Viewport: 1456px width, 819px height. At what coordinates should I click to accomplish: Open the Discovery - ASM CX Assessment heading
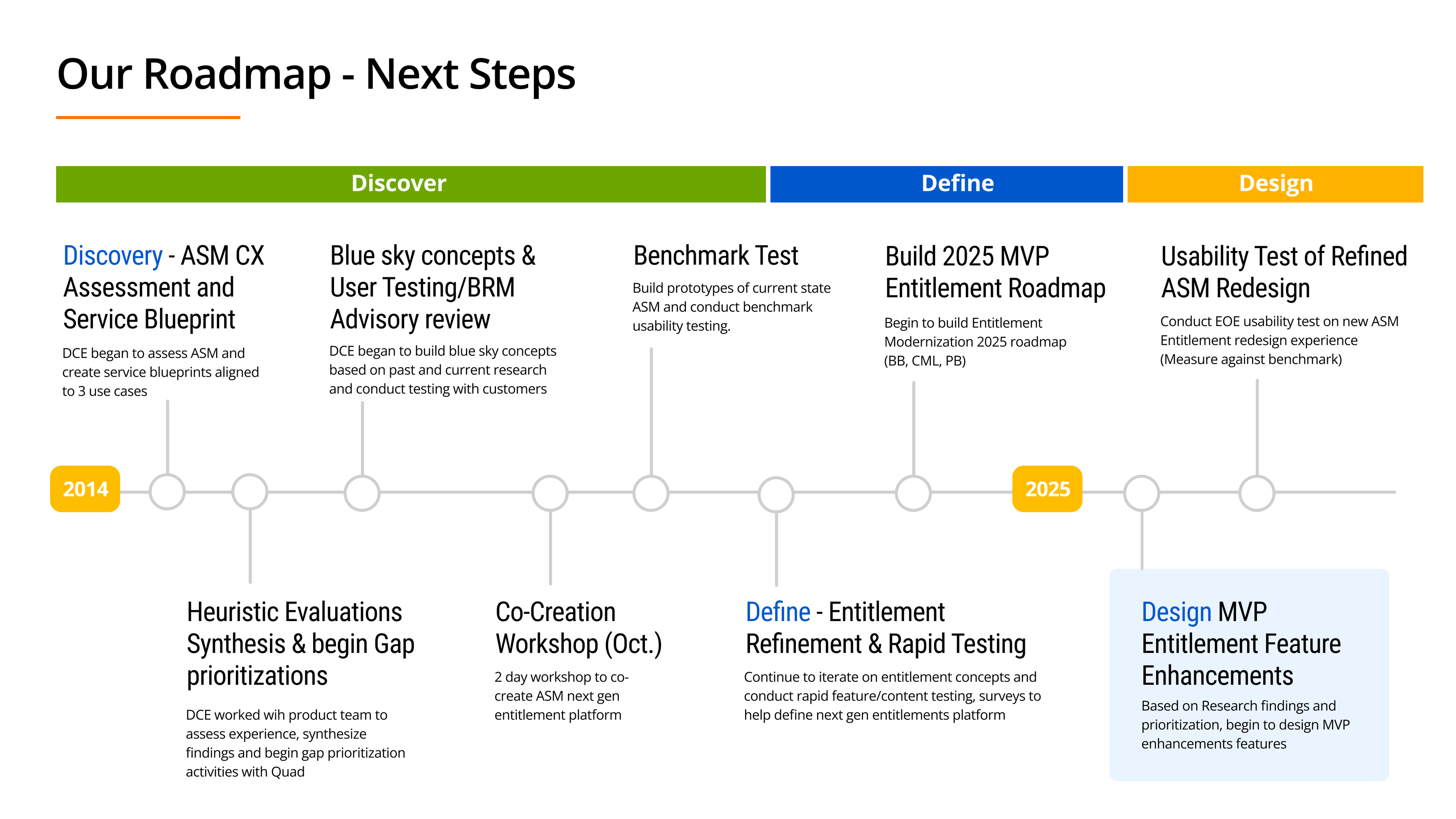[x=163, y=287]
